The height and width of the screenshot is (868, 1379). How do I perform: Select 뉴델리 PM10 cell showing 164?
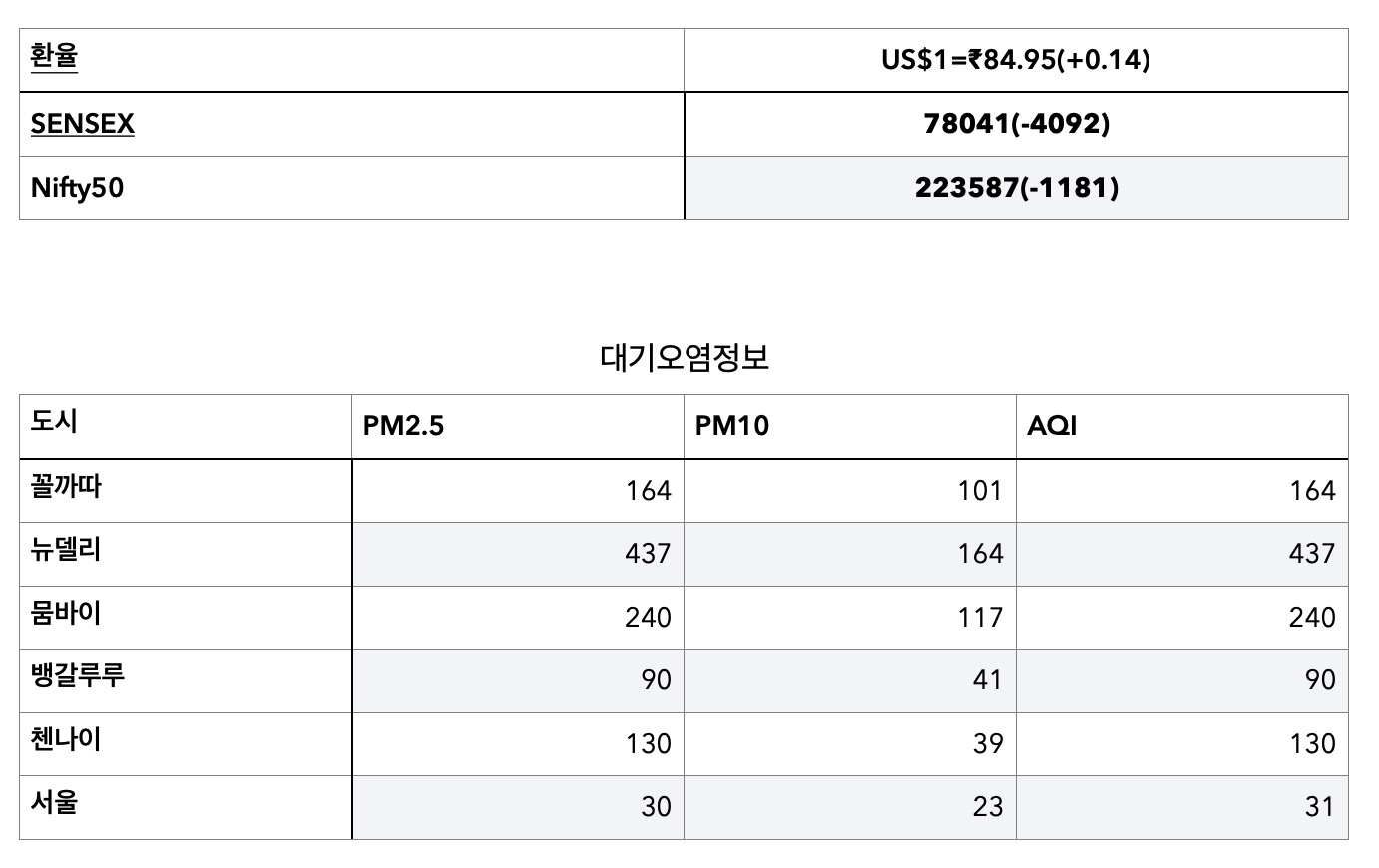click(x=850, y=554)
